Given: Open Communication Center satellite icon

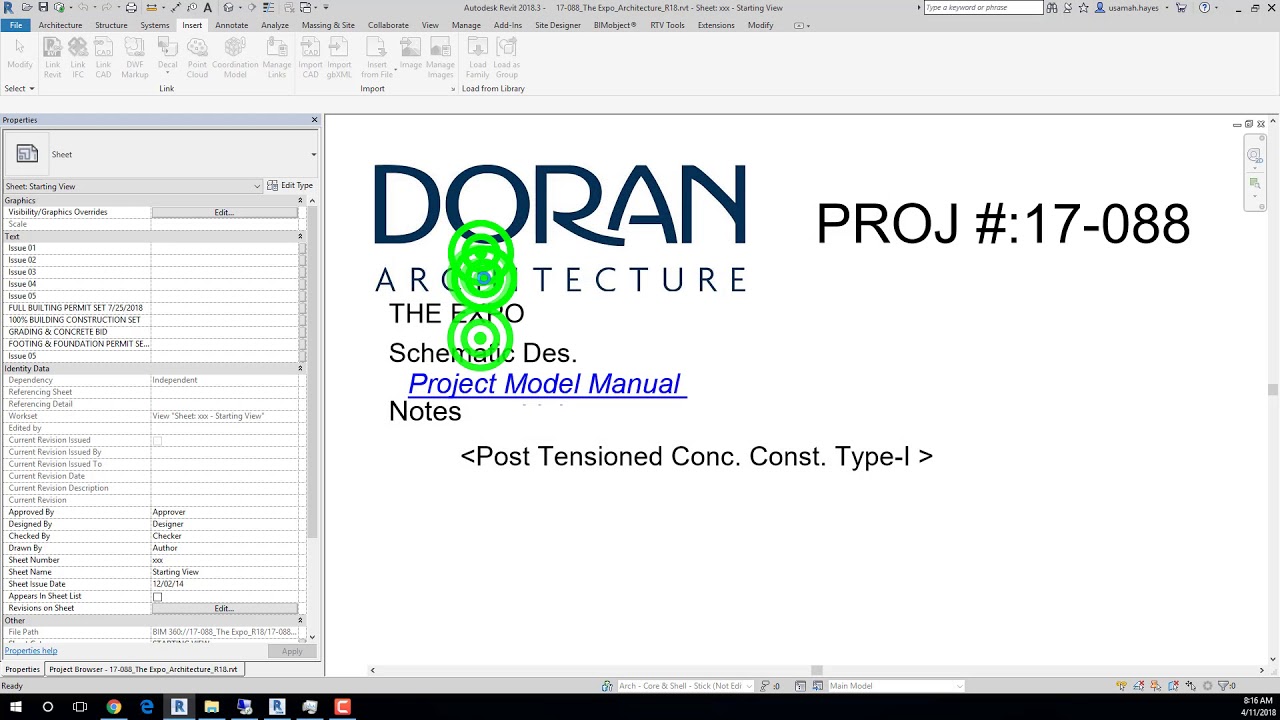Looking at the screenshot, I should pyautogui.click(x=1068, y=8).
